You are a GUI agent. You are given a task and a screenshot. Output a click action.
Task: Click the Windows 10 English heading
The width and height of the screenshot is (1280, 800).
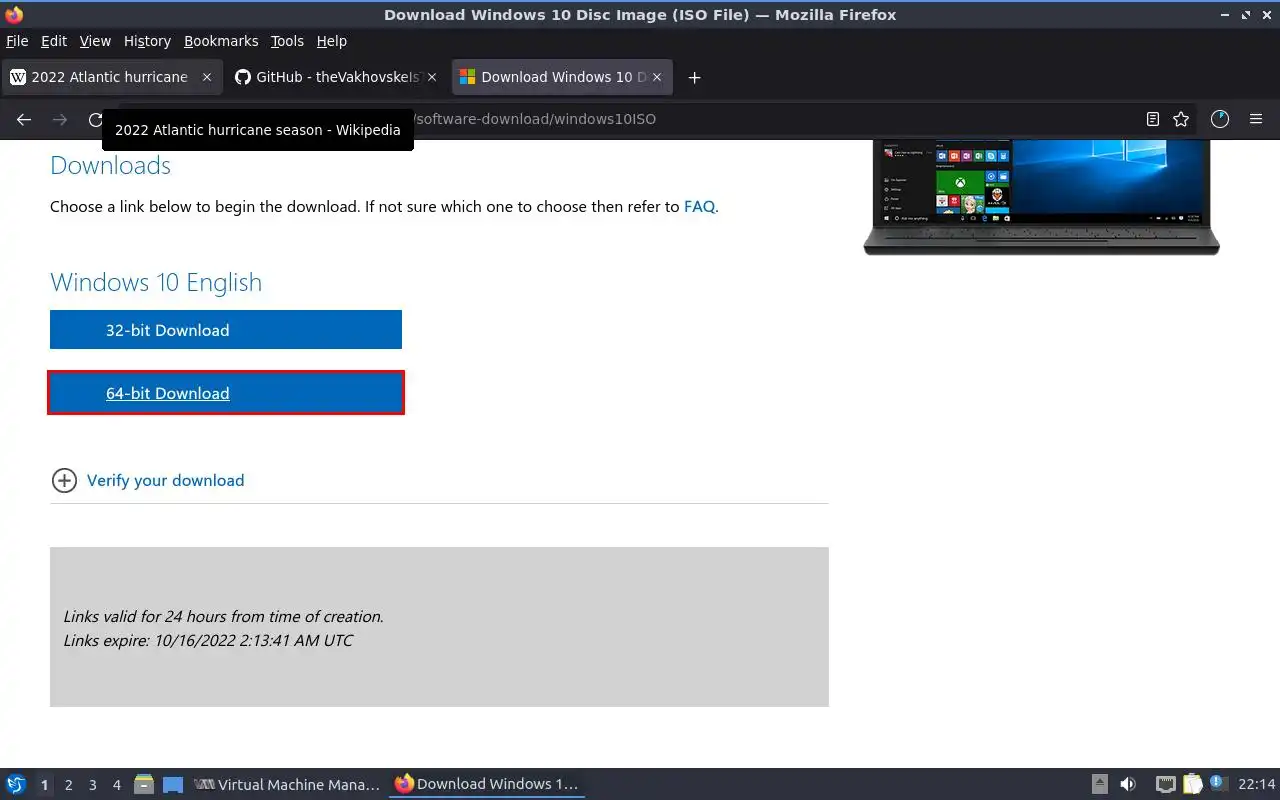156,283
